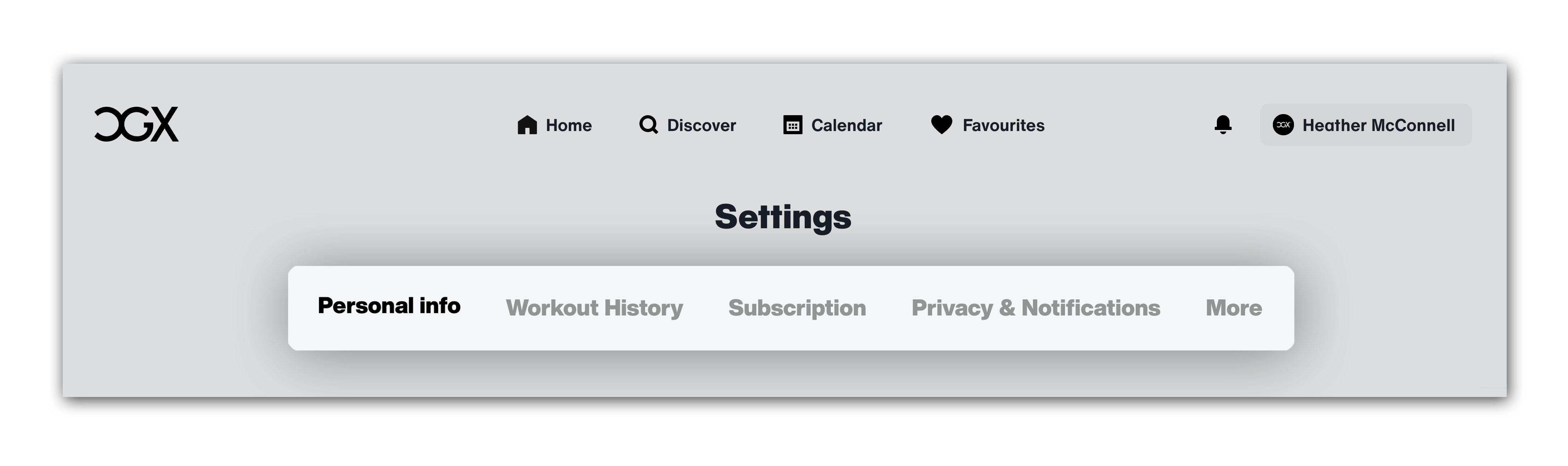Click the word Notifications in the tab bar
This screenshot has height=466, width=1568.
pos(1091,308)
